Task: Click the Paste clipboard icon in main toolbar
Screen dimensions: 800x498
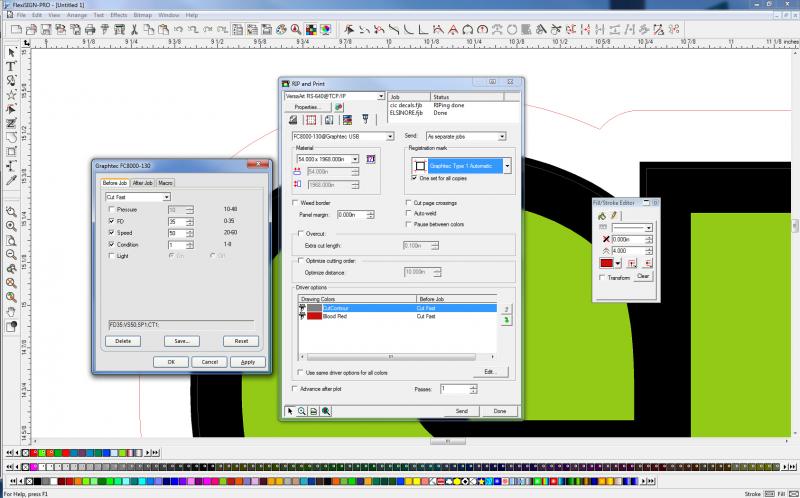Action: coord(163,30)
